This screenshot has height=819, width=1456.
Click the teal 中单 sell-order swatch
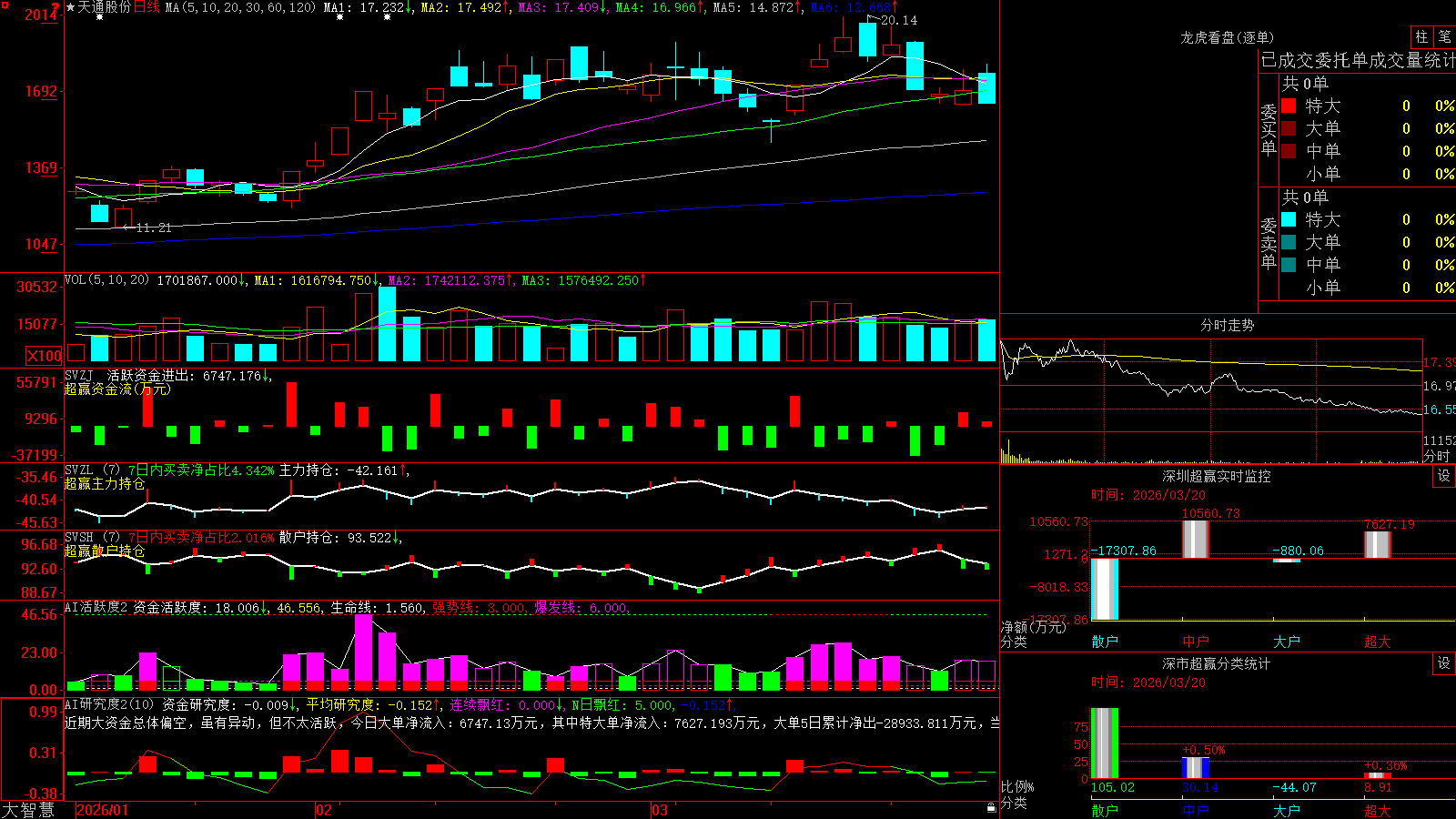point(1289,264)
